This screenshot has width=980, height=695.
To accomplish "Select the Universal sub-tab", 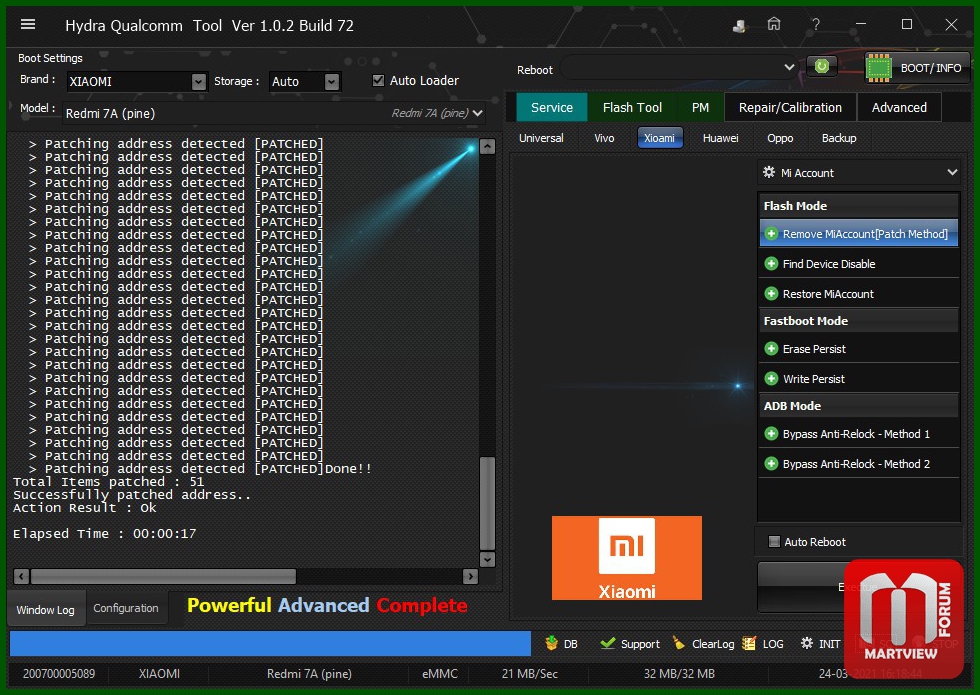I will [x=541, y=138].
